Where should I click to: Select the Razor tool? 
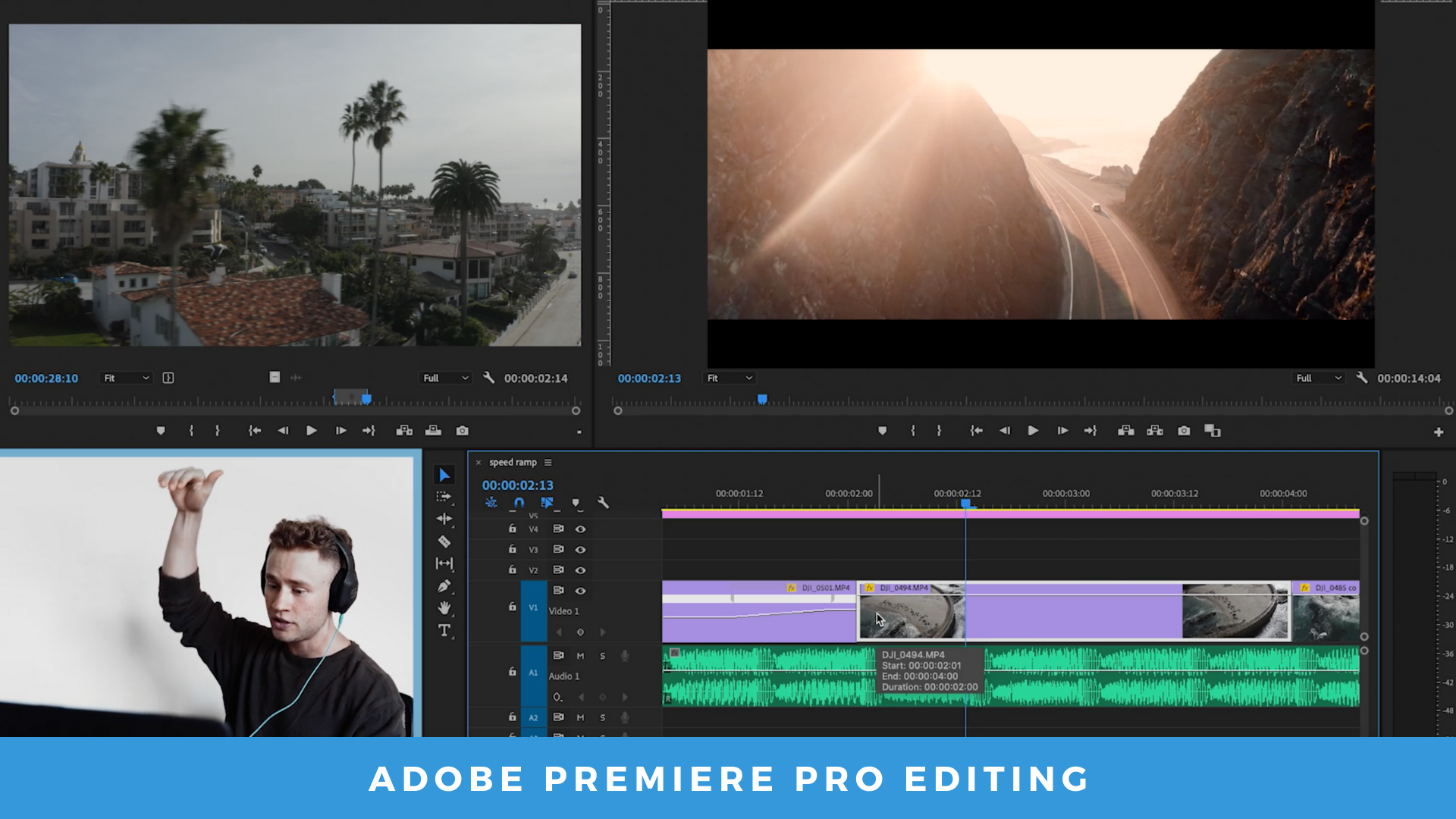point(444,541)
